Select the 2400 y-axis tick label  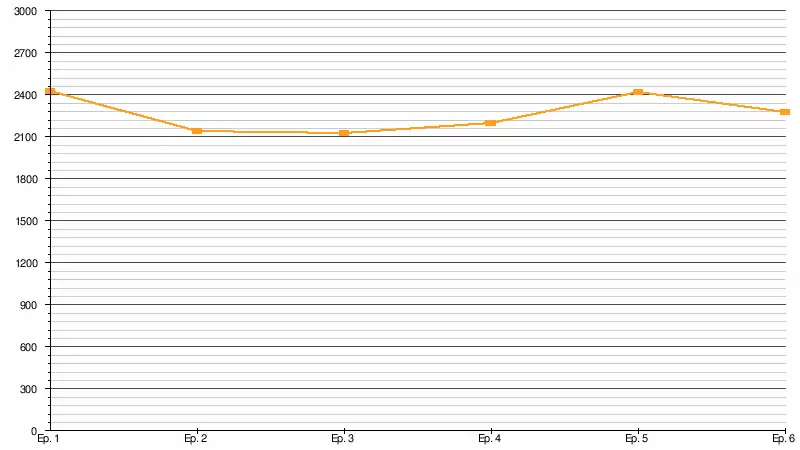(26, 95)
